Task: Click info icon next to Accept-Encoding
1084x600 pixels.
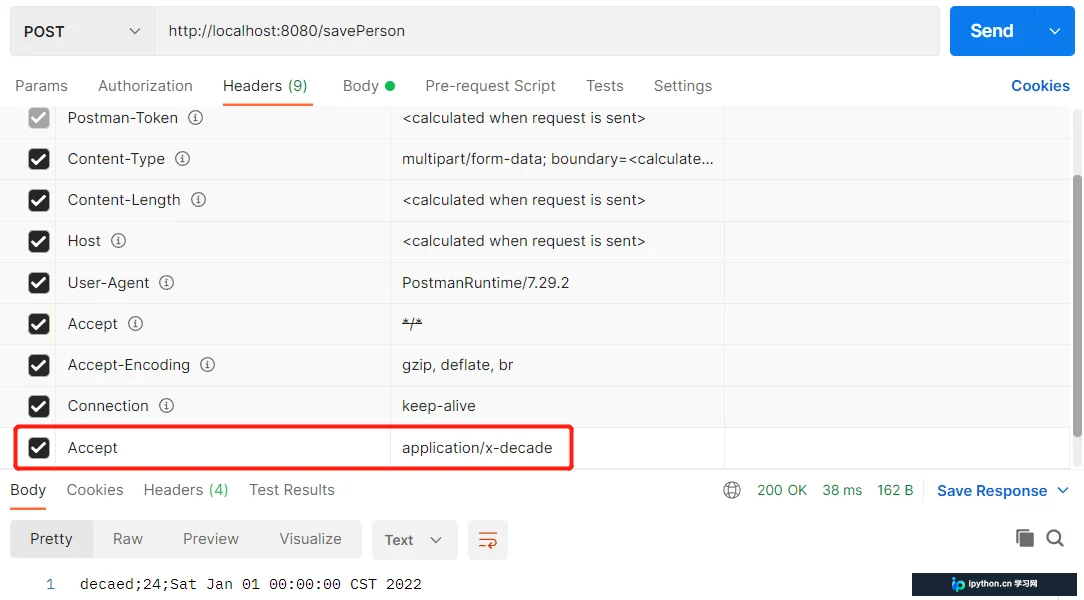Action: click(207, 364)
